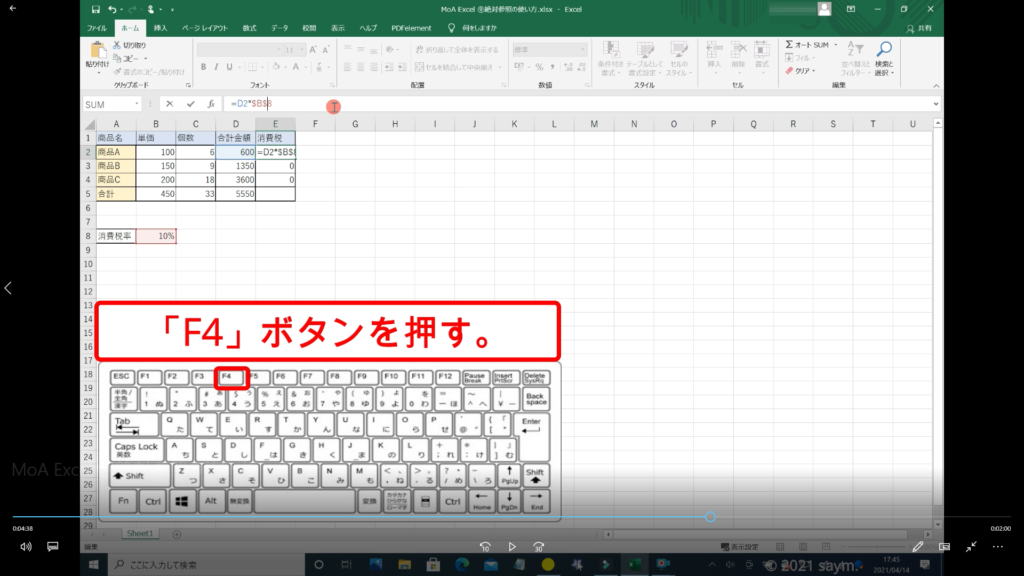Image resolution: width=1024 pixels, height=576 pixels.
Task: Expand the formula bar with the chevron
Action: click(936, 104)
